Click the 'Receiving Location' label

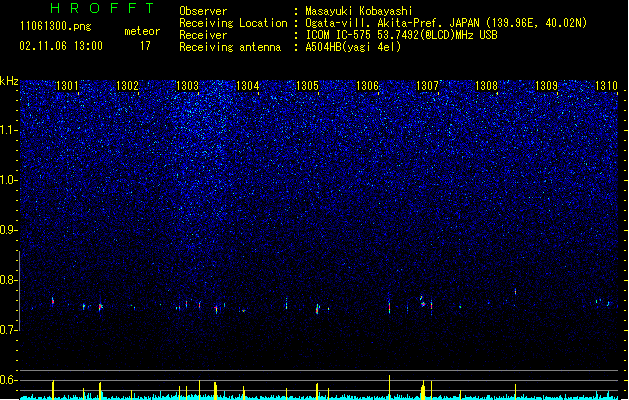click(x=233, y=23)
